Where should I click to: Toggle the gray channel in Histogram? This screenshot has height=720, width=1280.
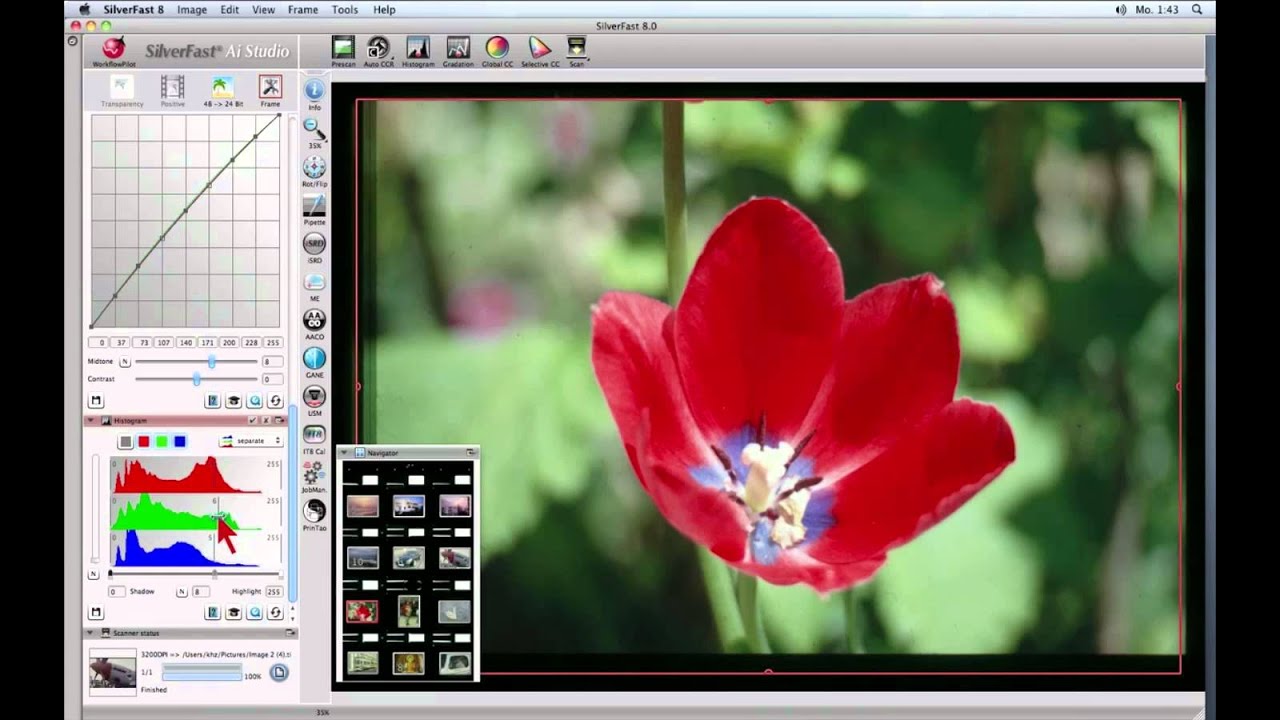pyautogui.click(x=125, y=441)
